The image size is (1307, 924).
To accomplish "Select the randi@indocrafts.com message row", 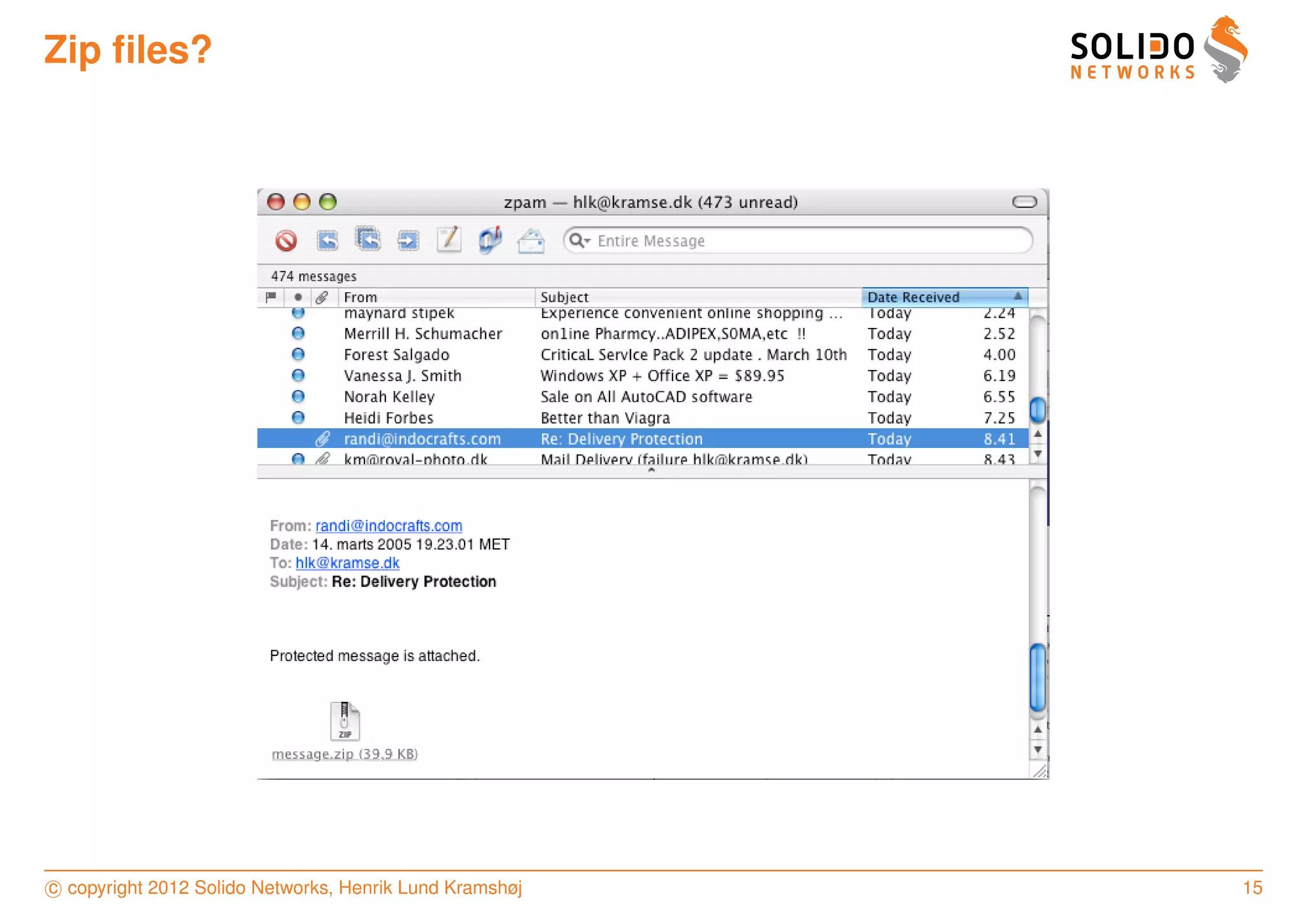I will 643,438.
